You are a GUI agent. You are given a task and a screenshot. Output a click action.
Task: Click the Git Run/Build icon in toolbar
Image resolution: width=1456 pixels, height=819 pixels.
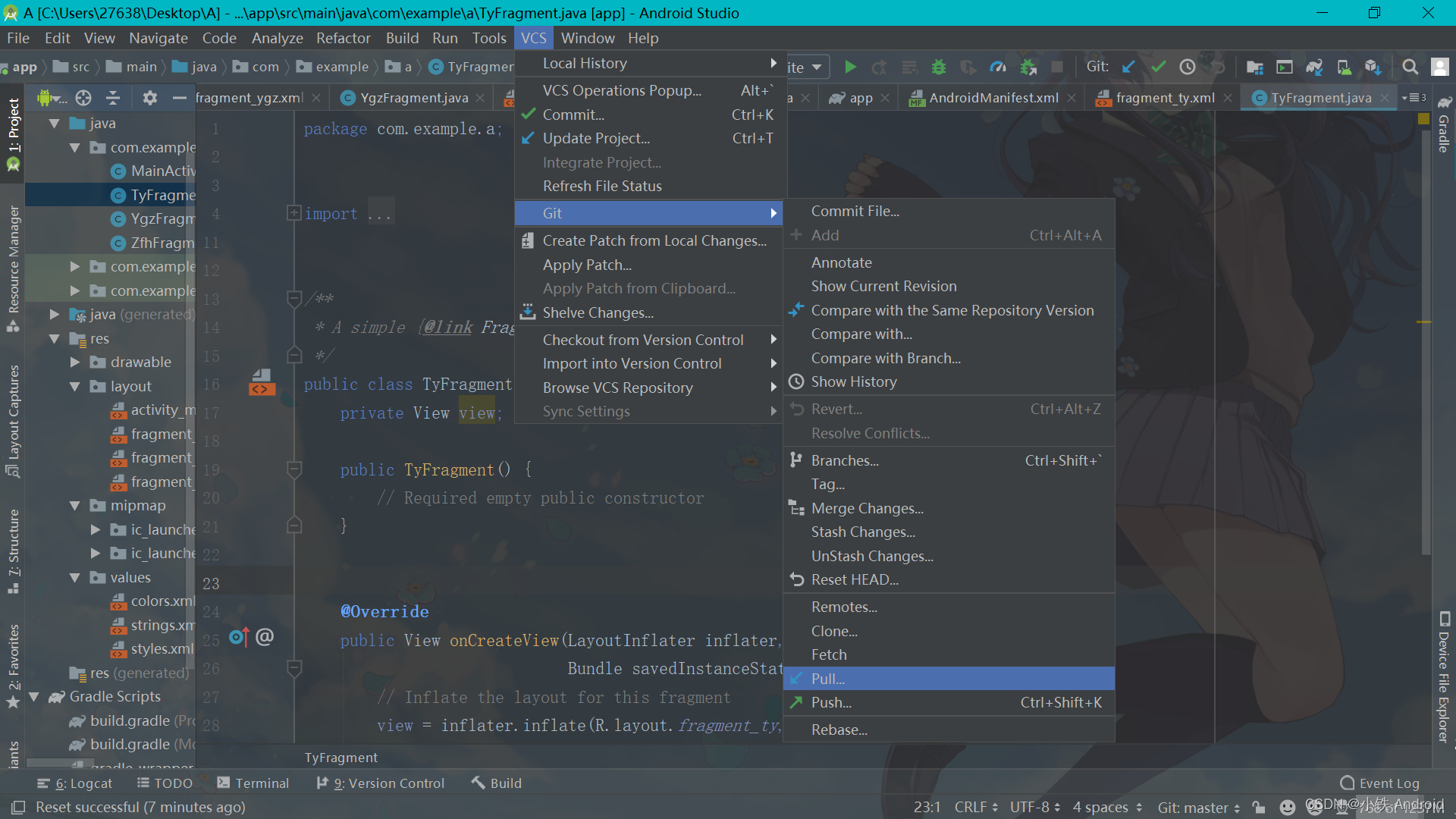tap(849, 67)
